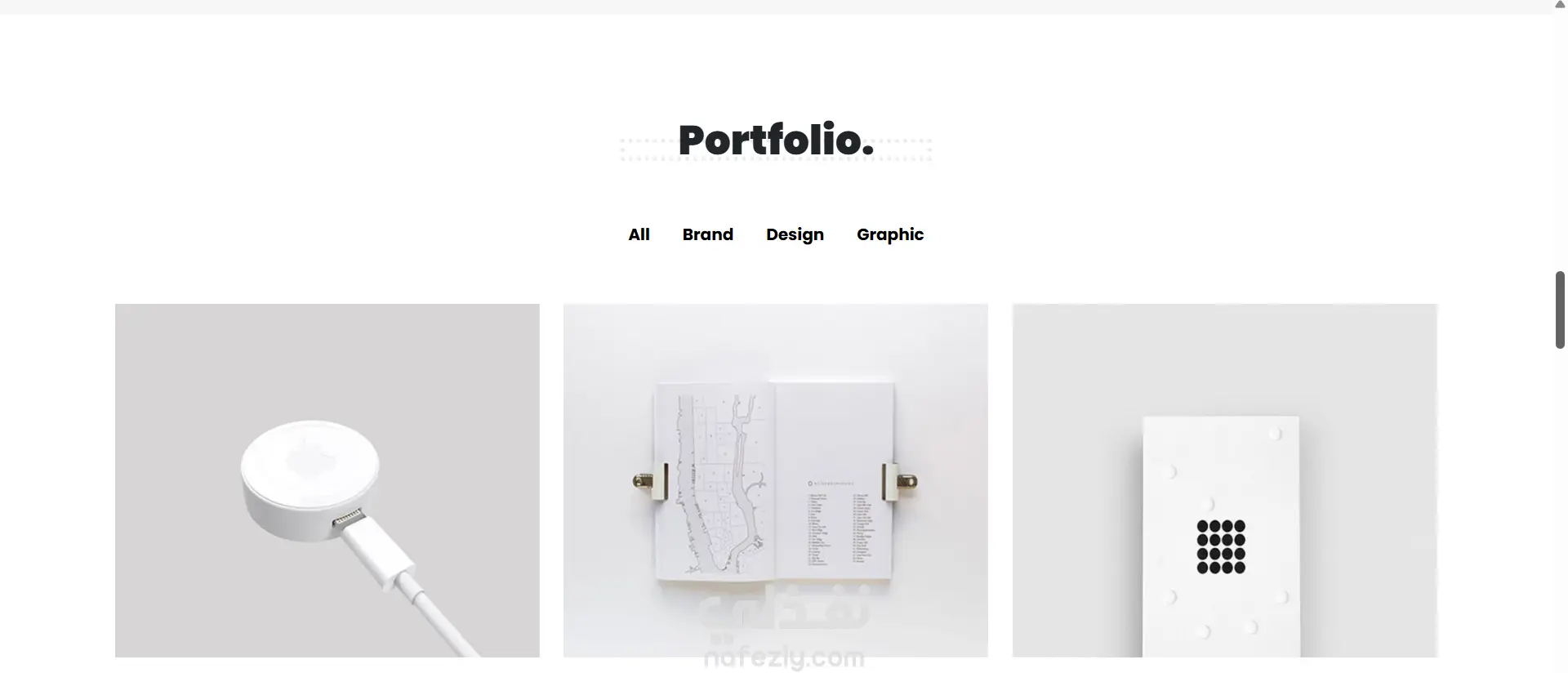
Task: Click scrollbar track above the thumb
Action: click(1560, 139)
